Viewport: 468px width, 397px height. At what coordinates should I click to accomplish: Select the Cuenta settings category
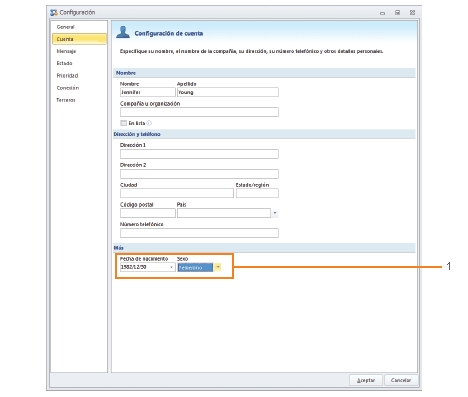(79, 39)
